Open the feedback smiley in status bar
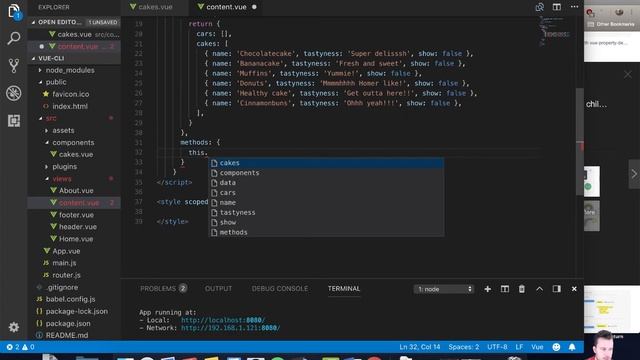 [x=556, y=347]
